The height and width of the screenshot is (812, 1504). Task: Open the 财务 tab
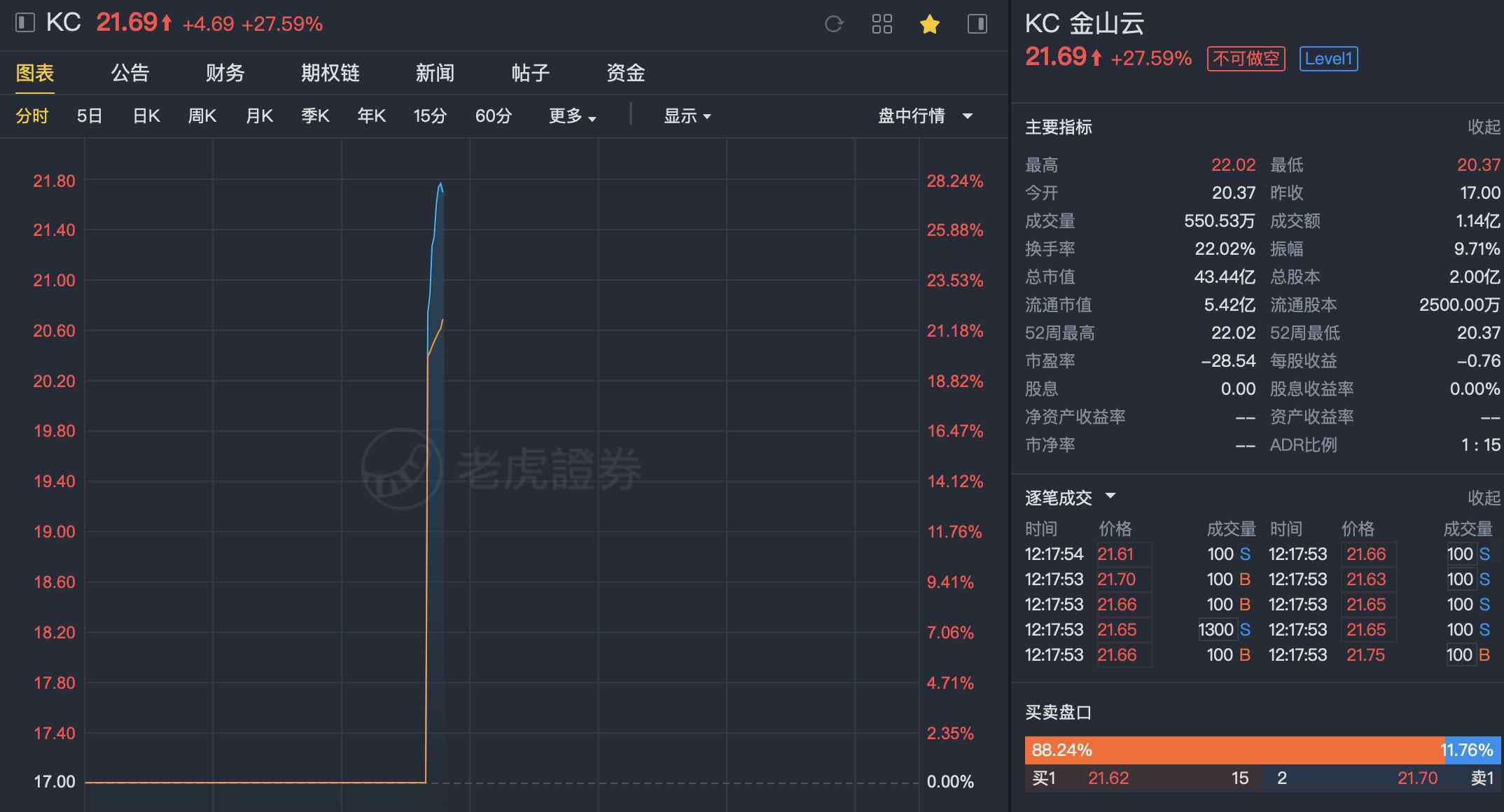pos(225,73)
